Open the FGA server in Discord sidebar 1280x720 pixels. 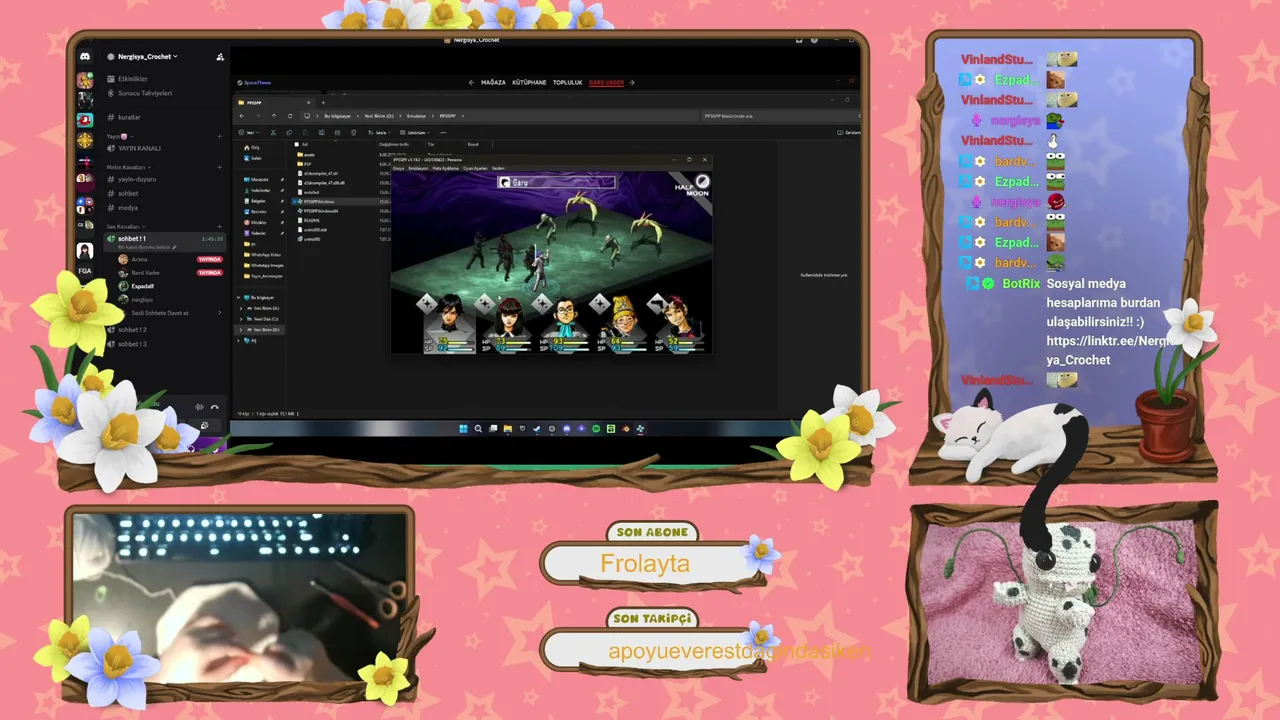point(85,270)
